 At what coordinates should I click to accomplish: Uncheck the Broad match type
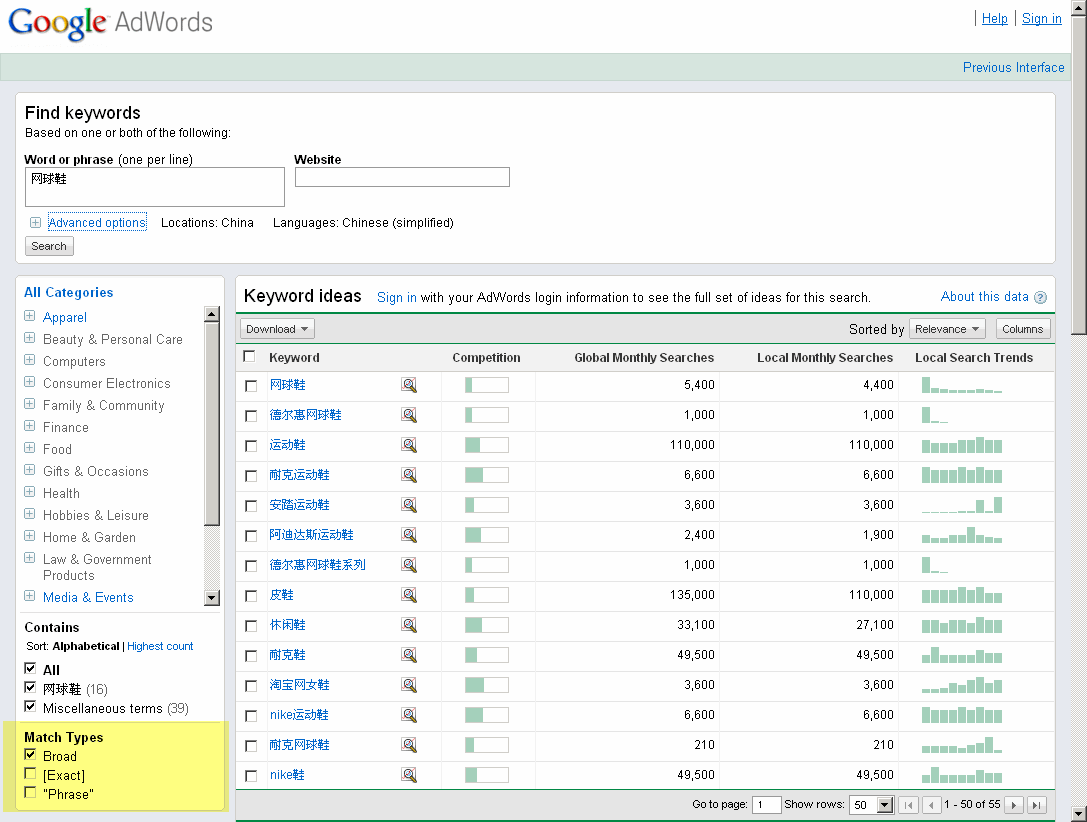point(30,755)
